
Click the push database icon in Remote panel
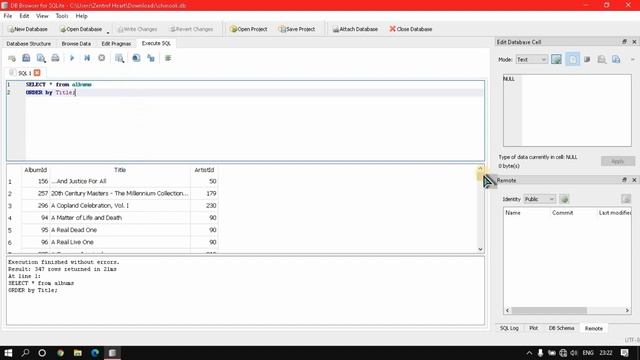pyautogui.click(x=626, y=199)
